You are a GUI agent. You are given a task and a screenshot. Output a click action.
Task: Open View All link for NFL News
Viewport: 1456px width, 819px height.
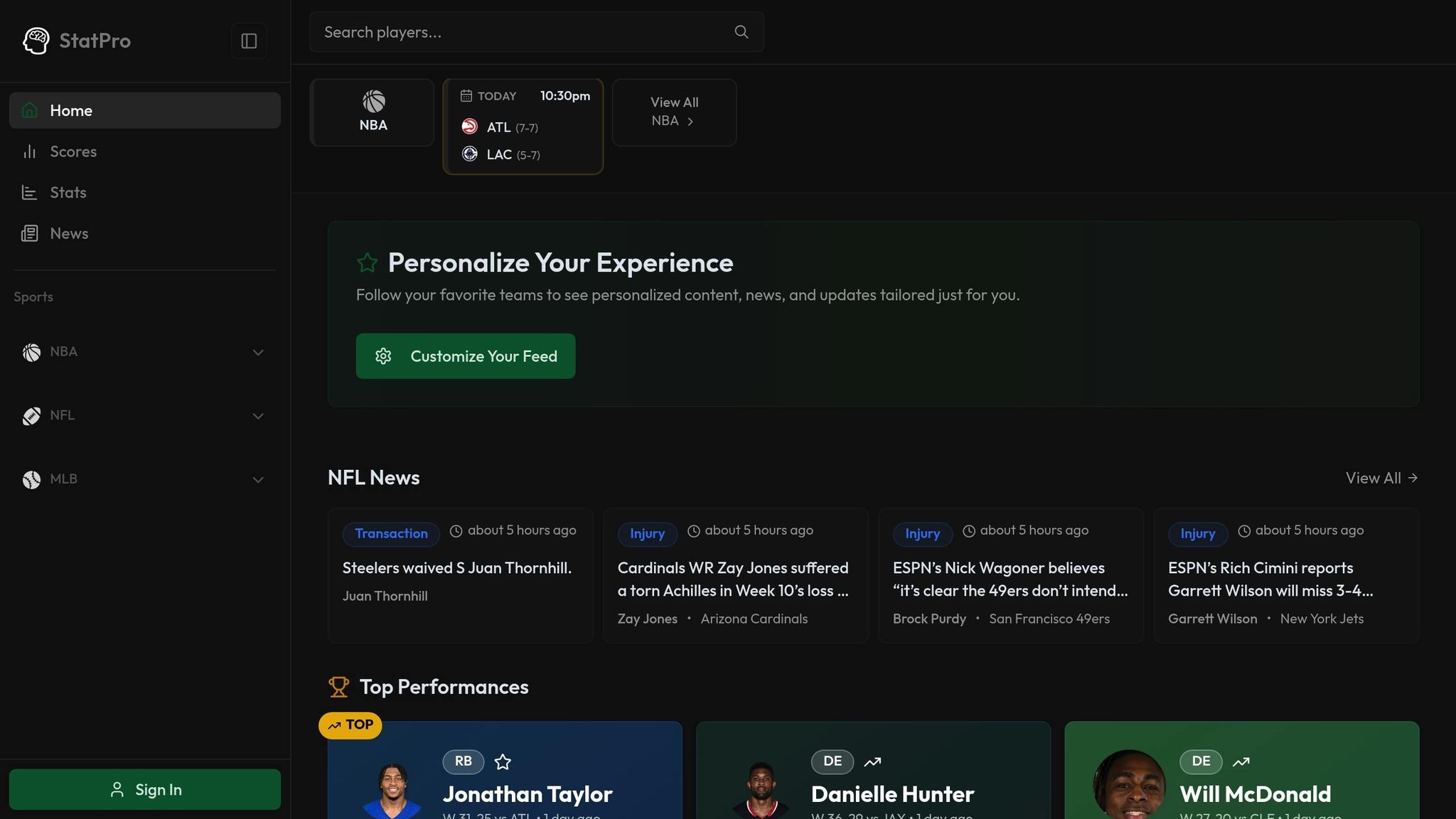click(x=1381, y=478)
